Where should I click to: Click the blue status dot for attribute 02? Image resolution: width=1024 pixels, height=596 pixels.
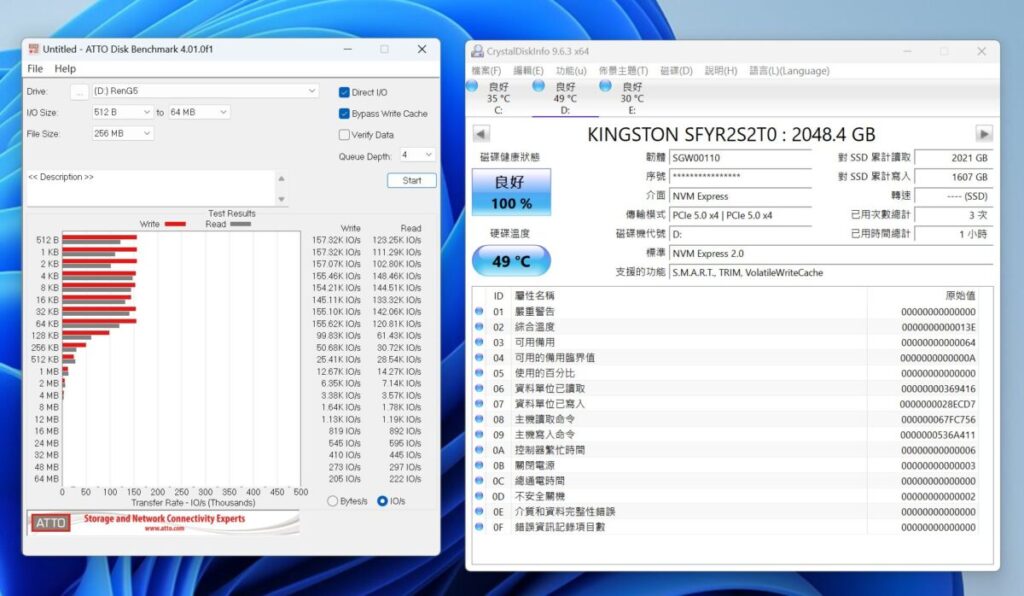pos(479,327)
